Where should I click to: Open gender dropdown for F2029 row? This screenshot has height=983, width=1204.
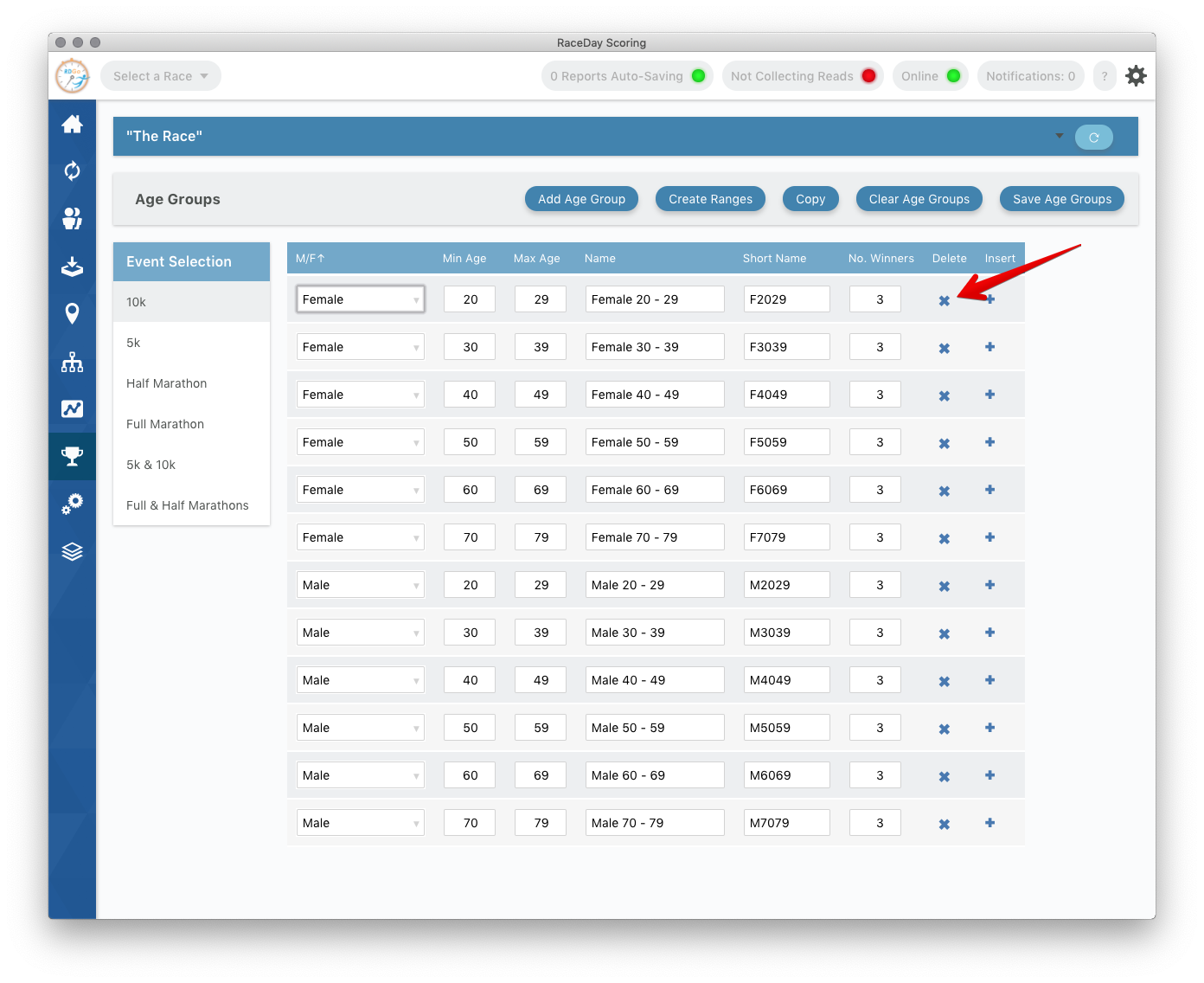click(x=361, y=299)
